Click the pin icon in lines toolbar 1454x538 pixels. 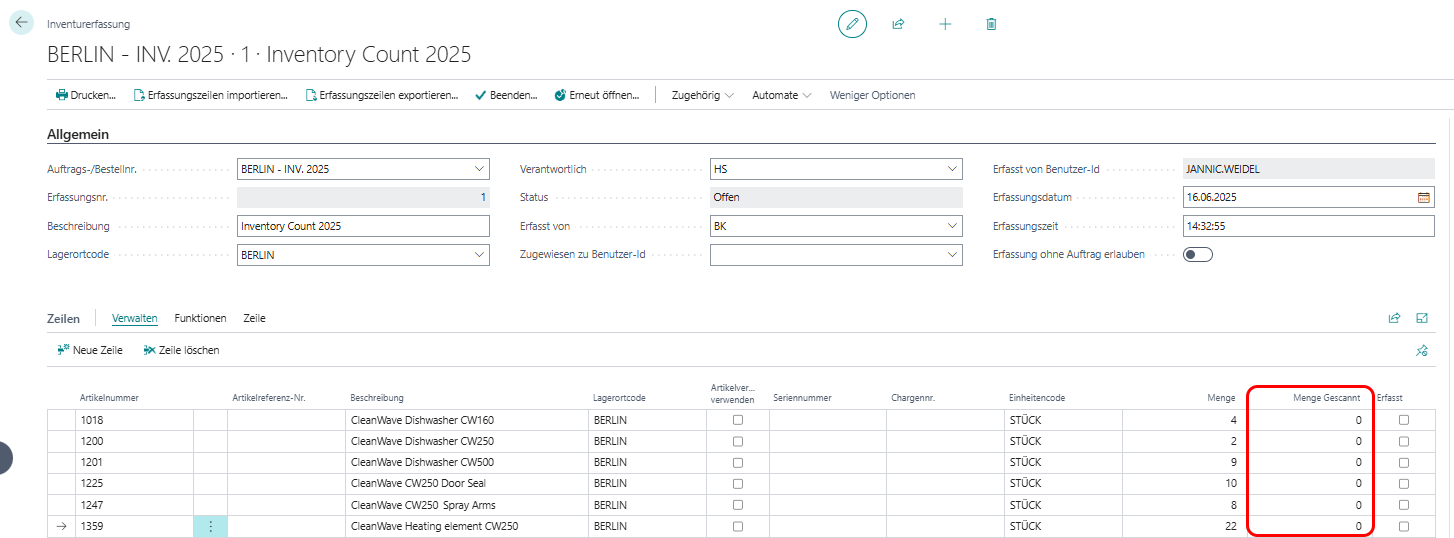(x=1422, y=351)
